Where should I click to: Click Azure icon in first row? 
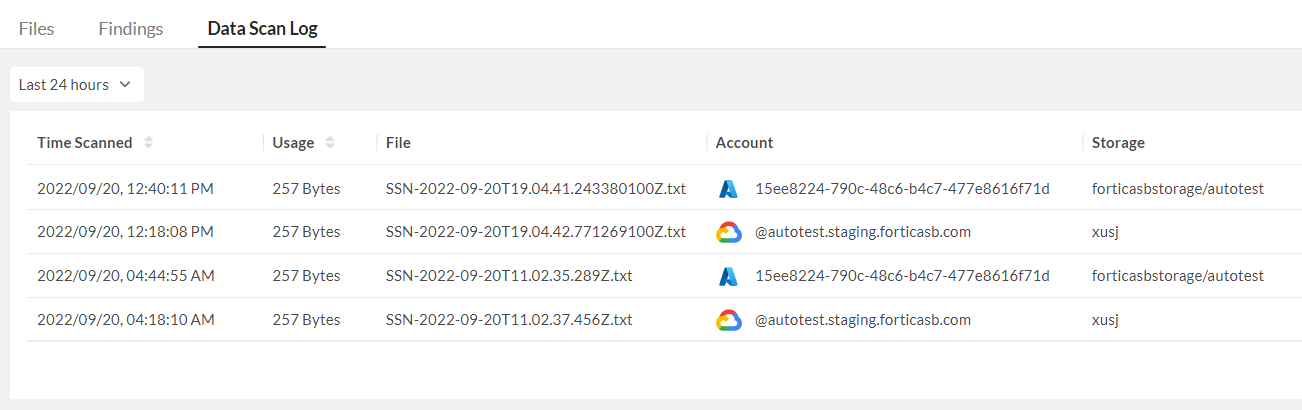point(728,188)
